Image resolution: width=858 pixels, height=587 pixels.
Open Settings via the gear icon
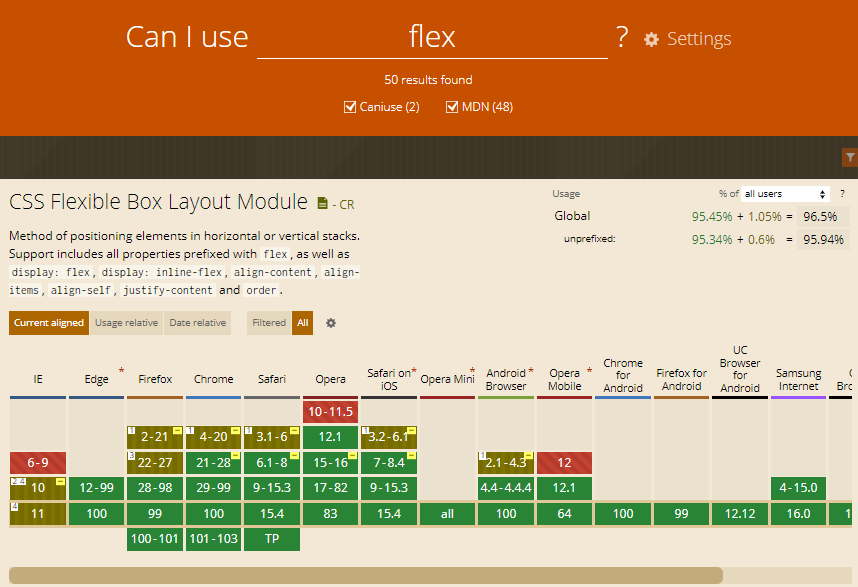[x=651, y=39]
